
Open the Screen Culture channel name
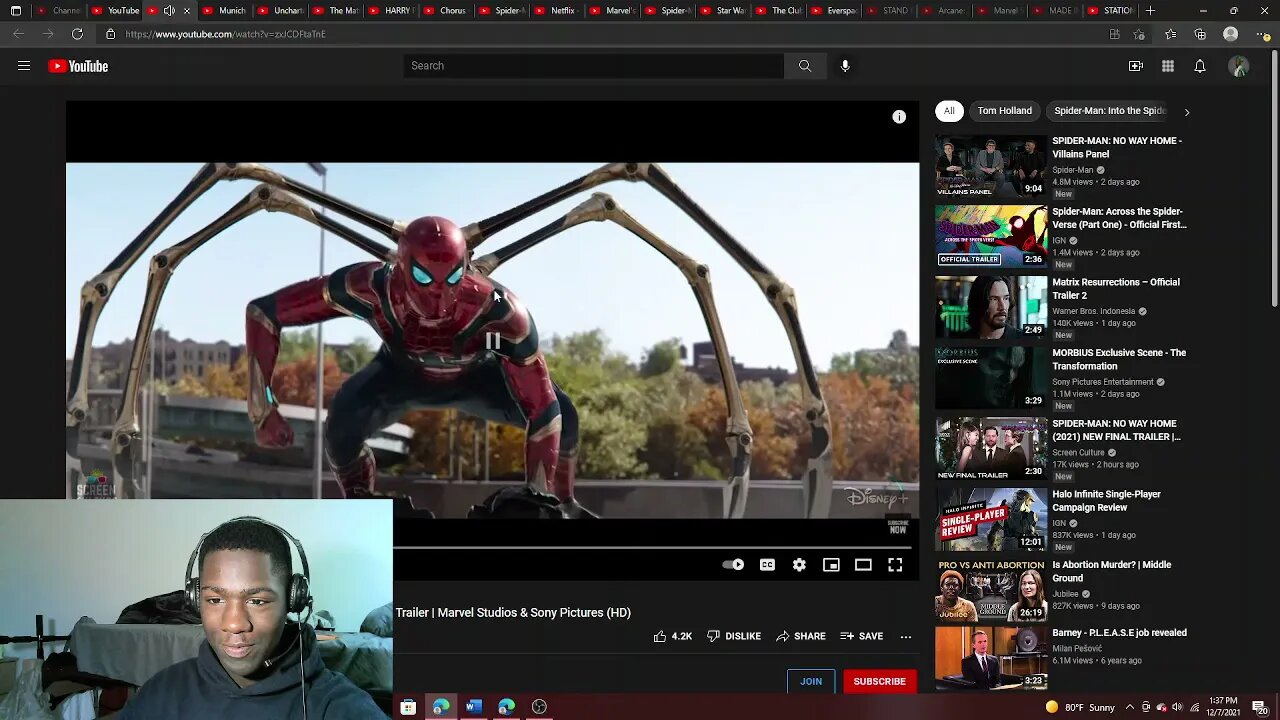1078,452
